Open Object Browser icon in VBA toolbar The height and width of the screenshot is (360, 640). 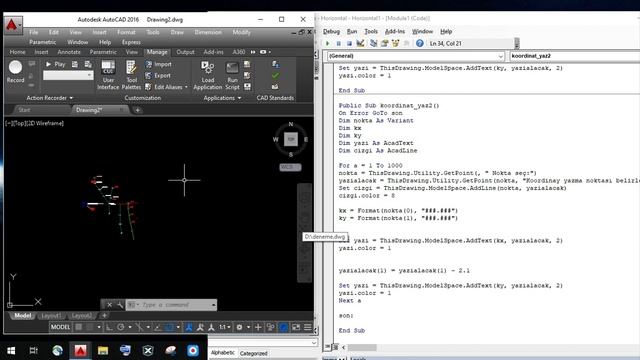point(395,43)
